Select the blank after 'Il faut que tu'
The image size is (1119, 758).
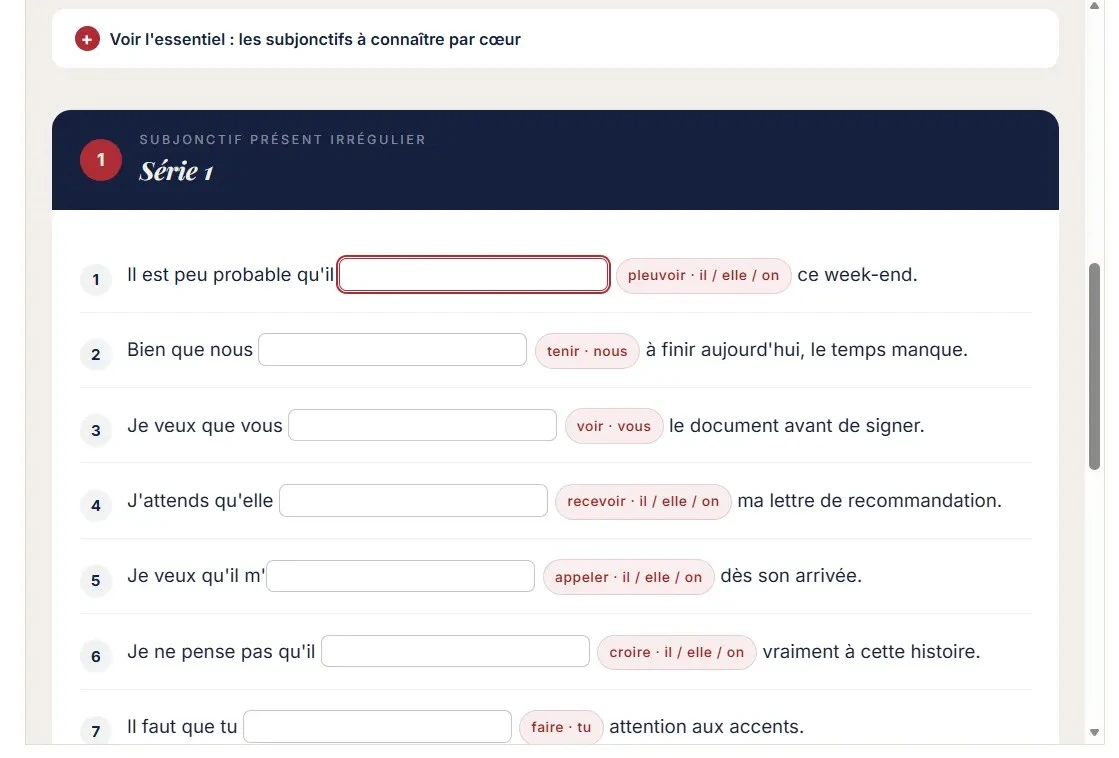378,727
